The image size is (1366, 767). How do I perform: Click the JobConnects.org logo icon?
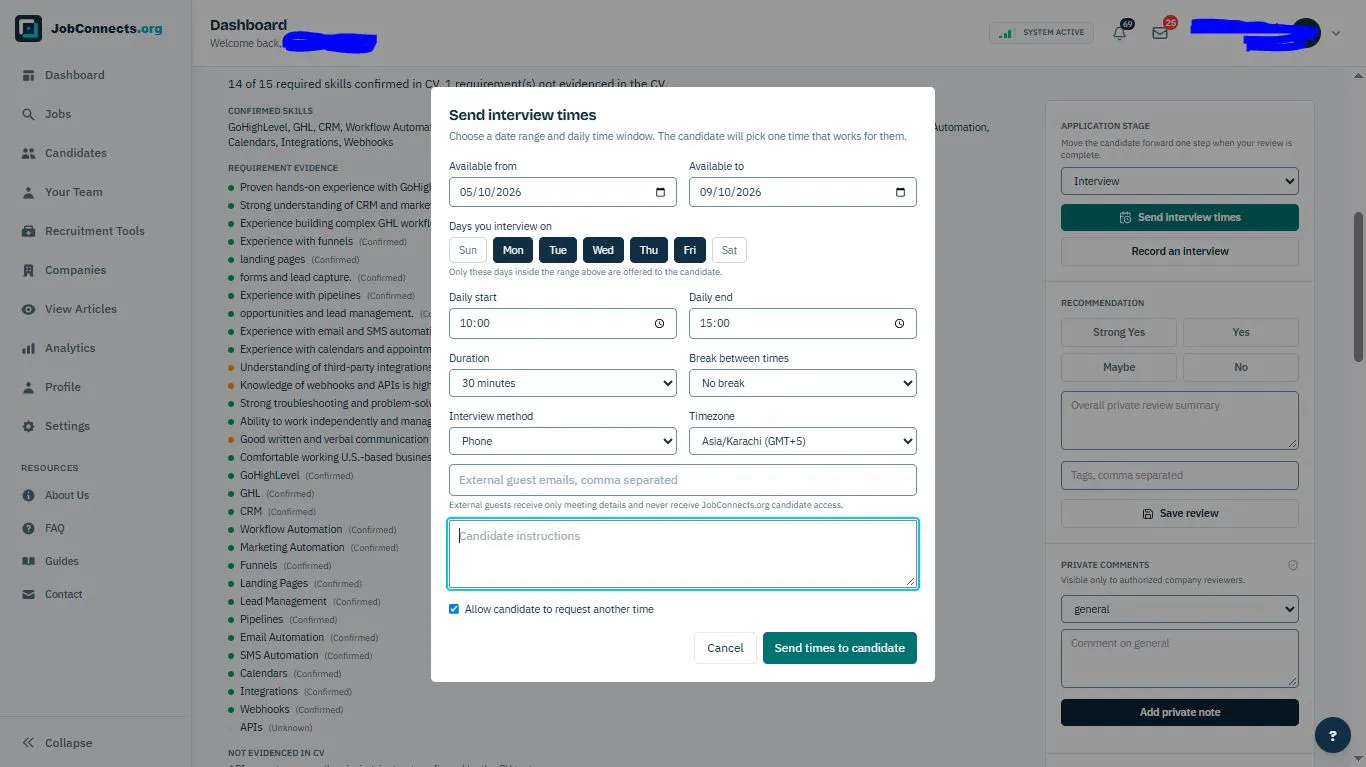pyautogui.click(x=29, y=29)
